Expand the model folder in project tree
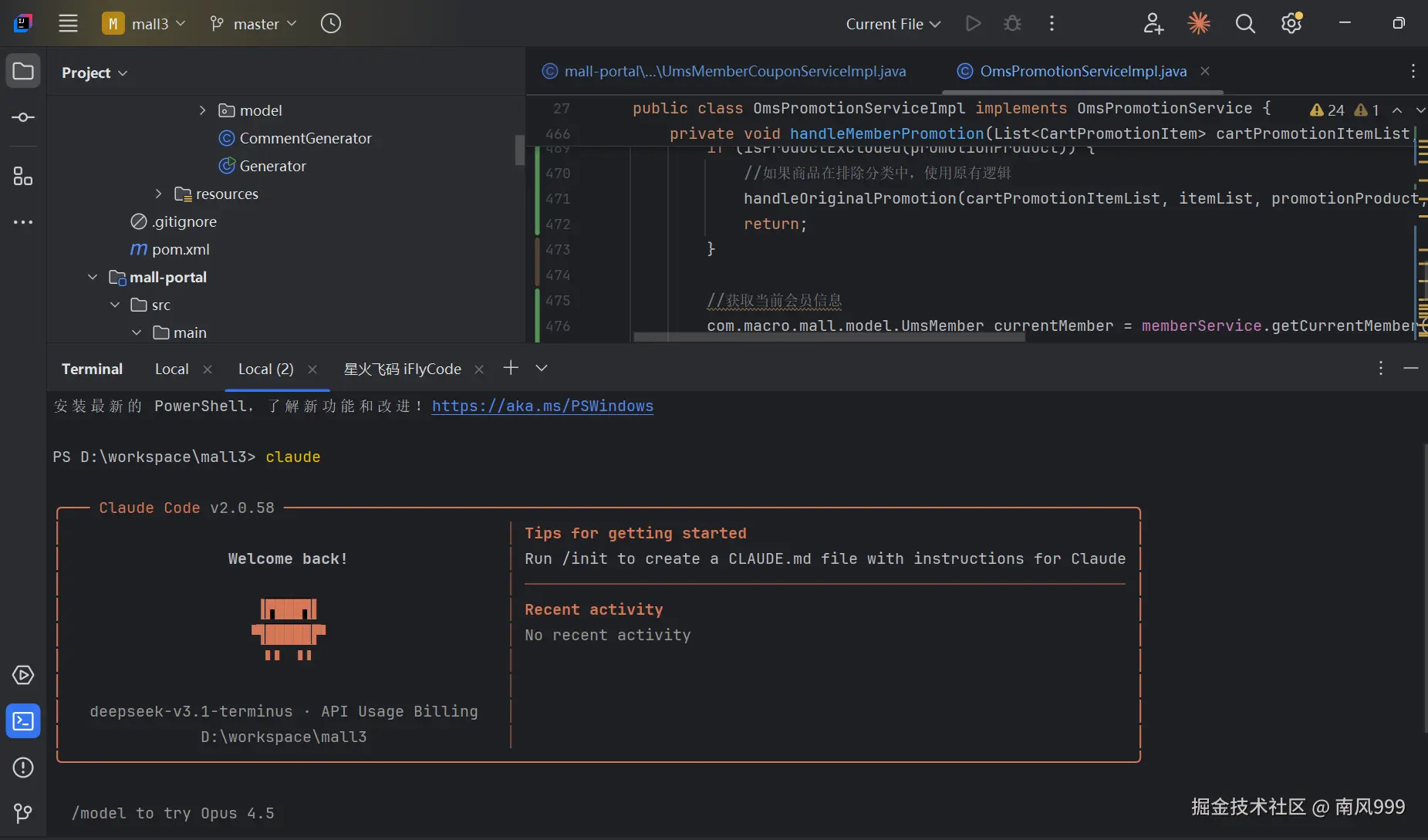The width and height of the screenshot is (1428, 840). coord(203,110)
